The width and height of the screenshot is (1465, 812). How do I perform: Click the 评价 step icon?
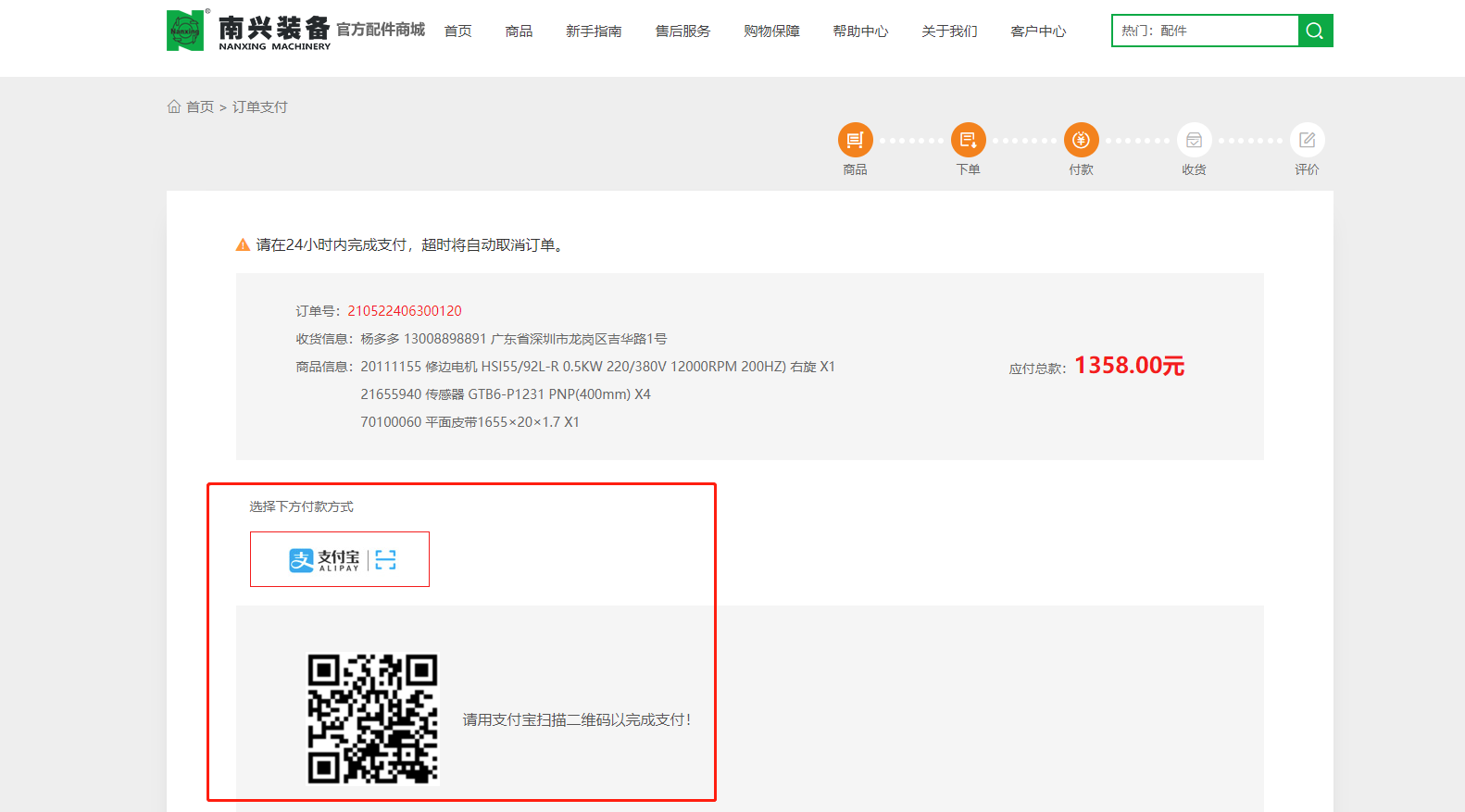(1307, 140)
